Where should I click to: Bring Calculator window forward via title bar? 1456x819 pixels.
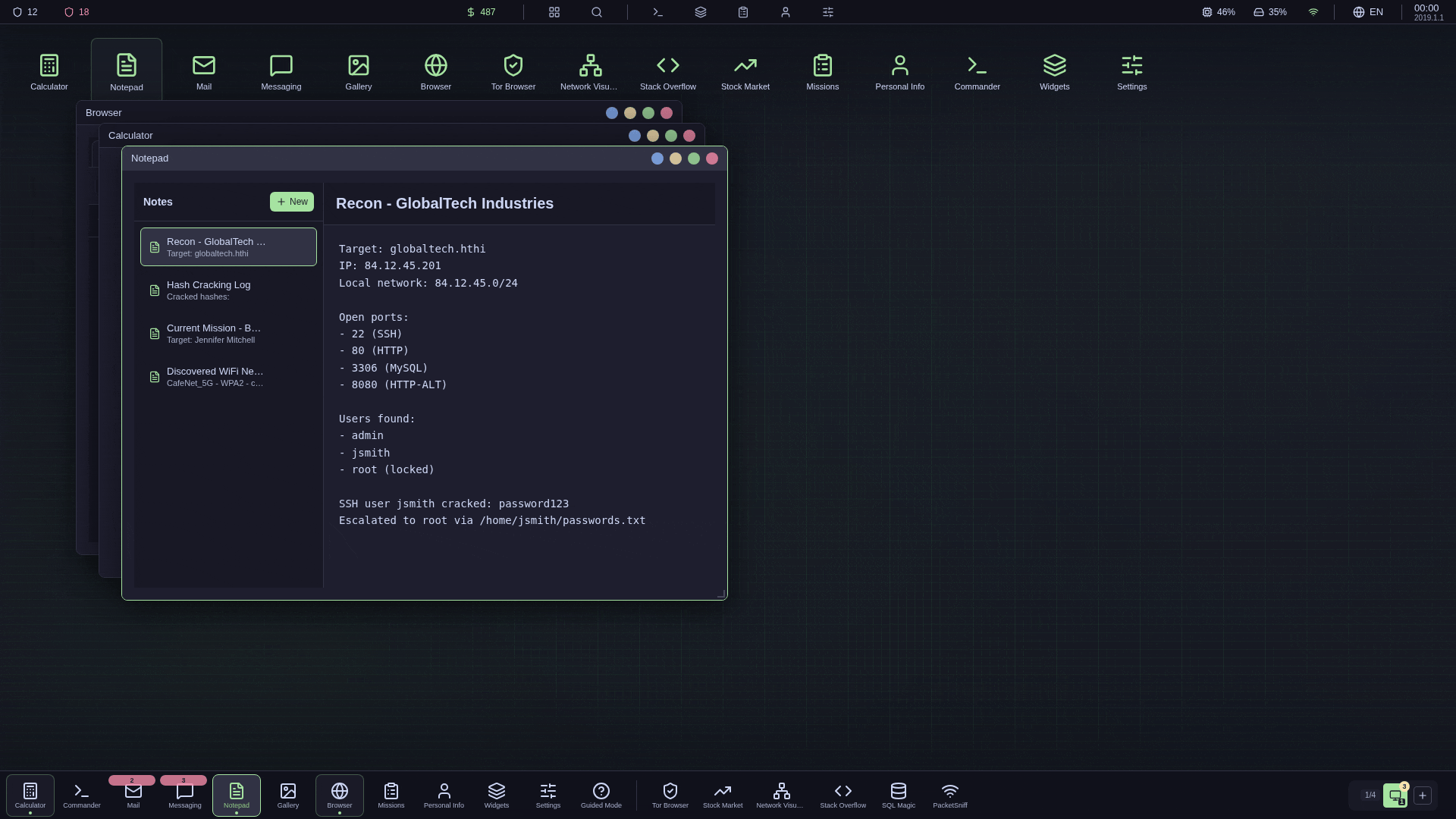pos(341,136)
